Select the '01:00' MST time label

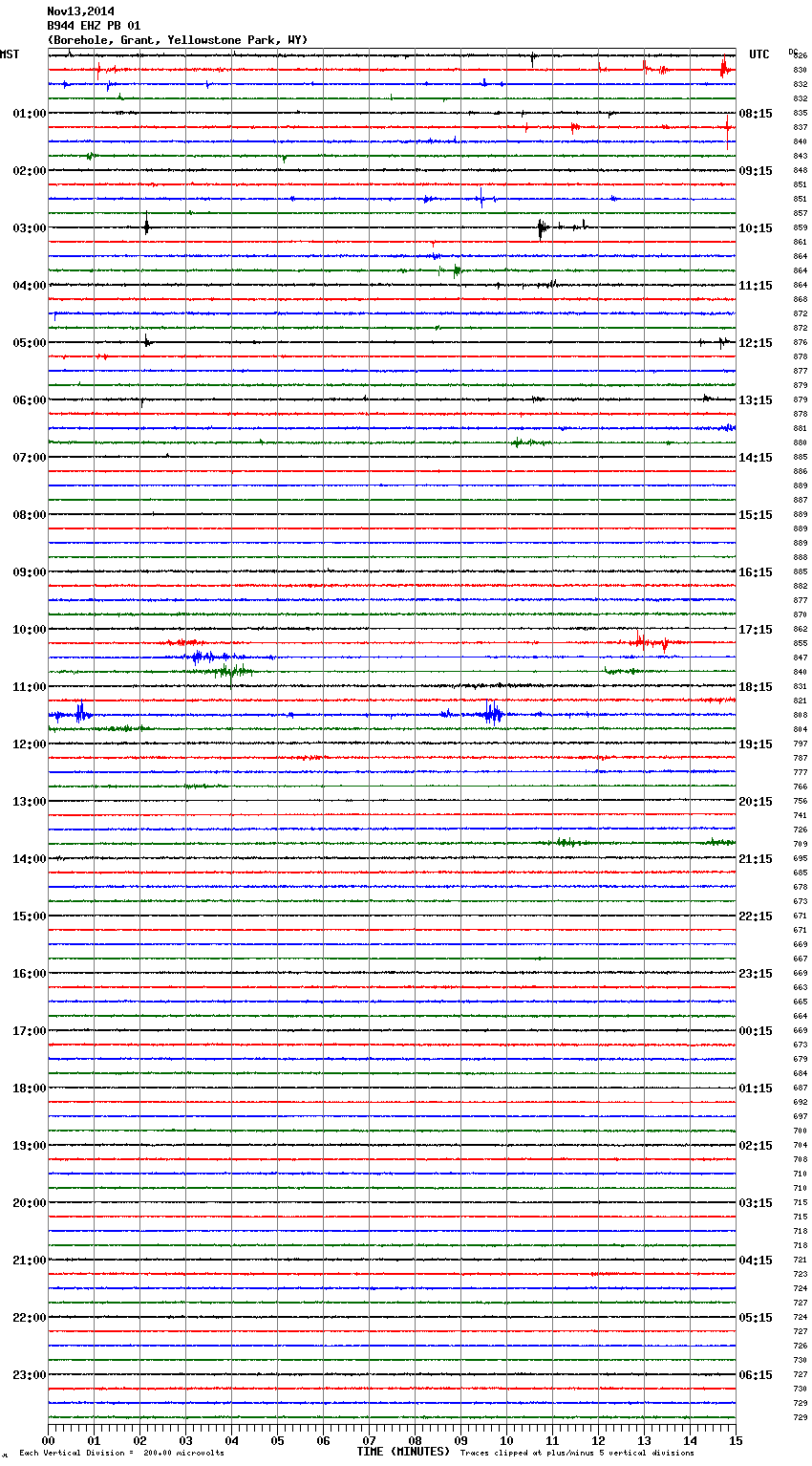click(30, 114)
